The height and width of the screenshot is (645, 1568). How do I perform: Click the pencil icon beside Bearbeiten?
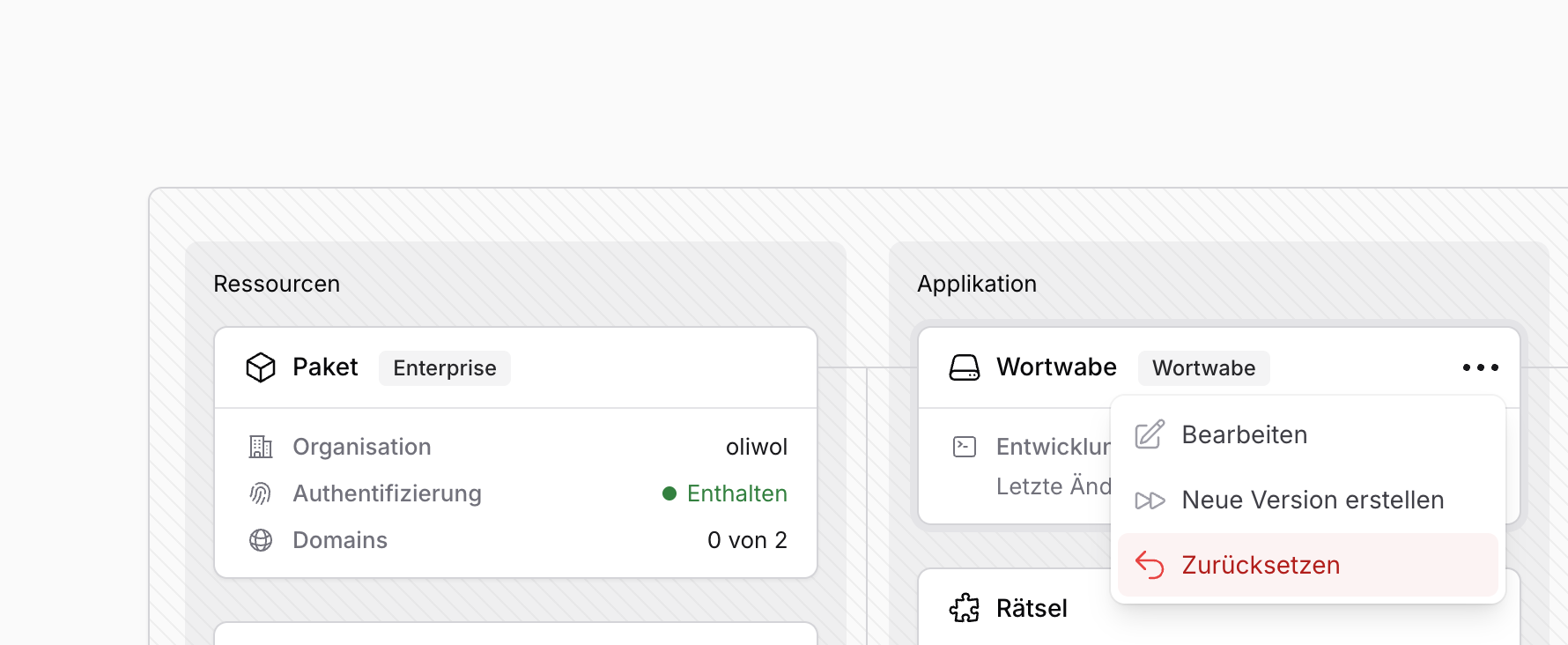[x=1148, y=434]
